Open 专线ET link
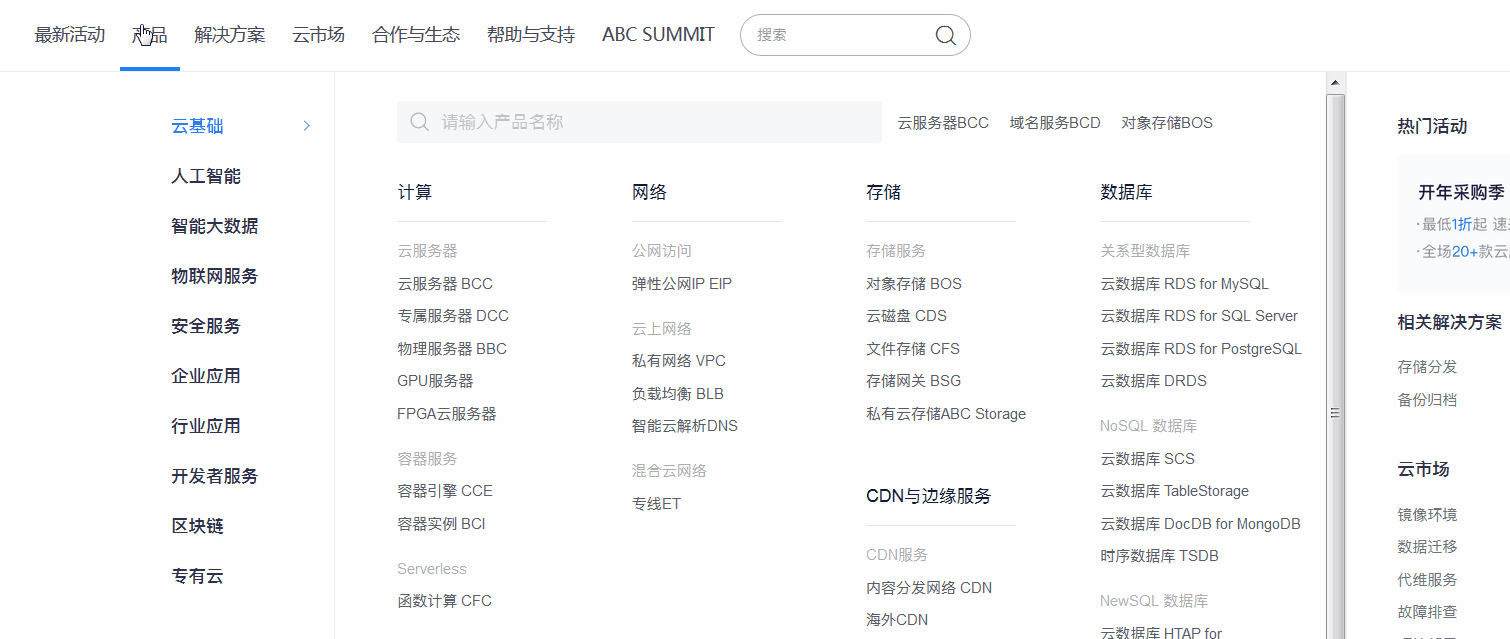1510x639 pixels. [656, 504]
